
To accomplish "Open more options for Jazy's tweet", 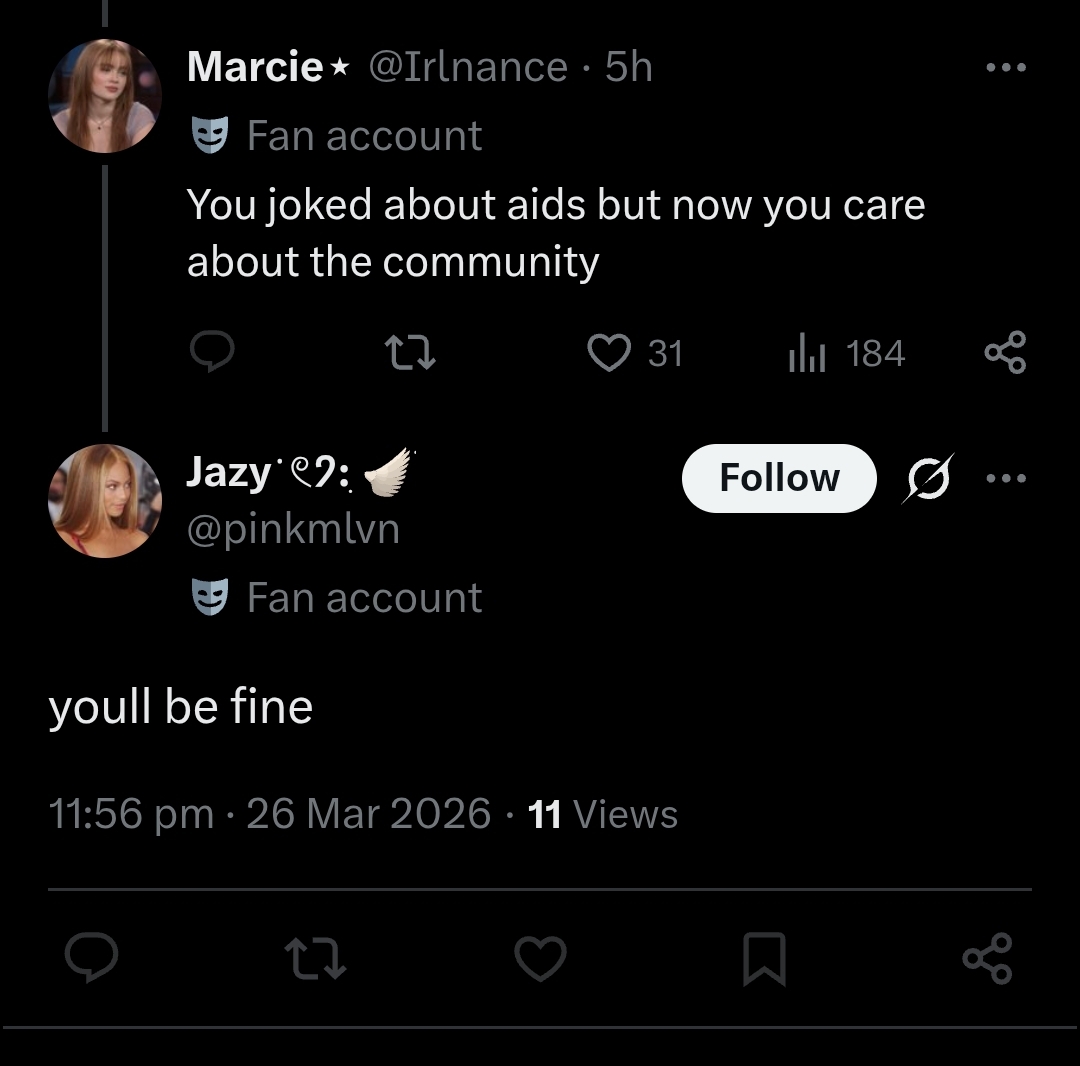I will pyautogui.click(x=1005, y=478).
